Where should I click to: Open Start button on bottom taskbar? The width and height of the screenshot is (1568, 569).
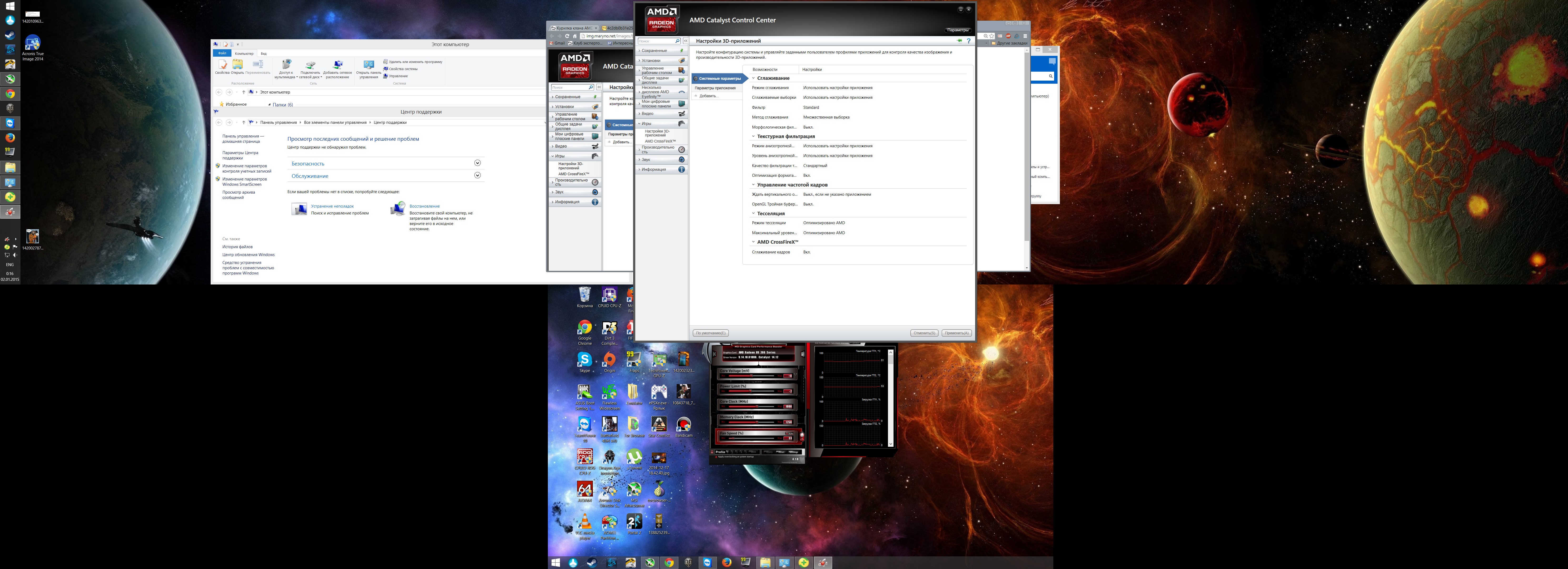[x=555, y=563]
